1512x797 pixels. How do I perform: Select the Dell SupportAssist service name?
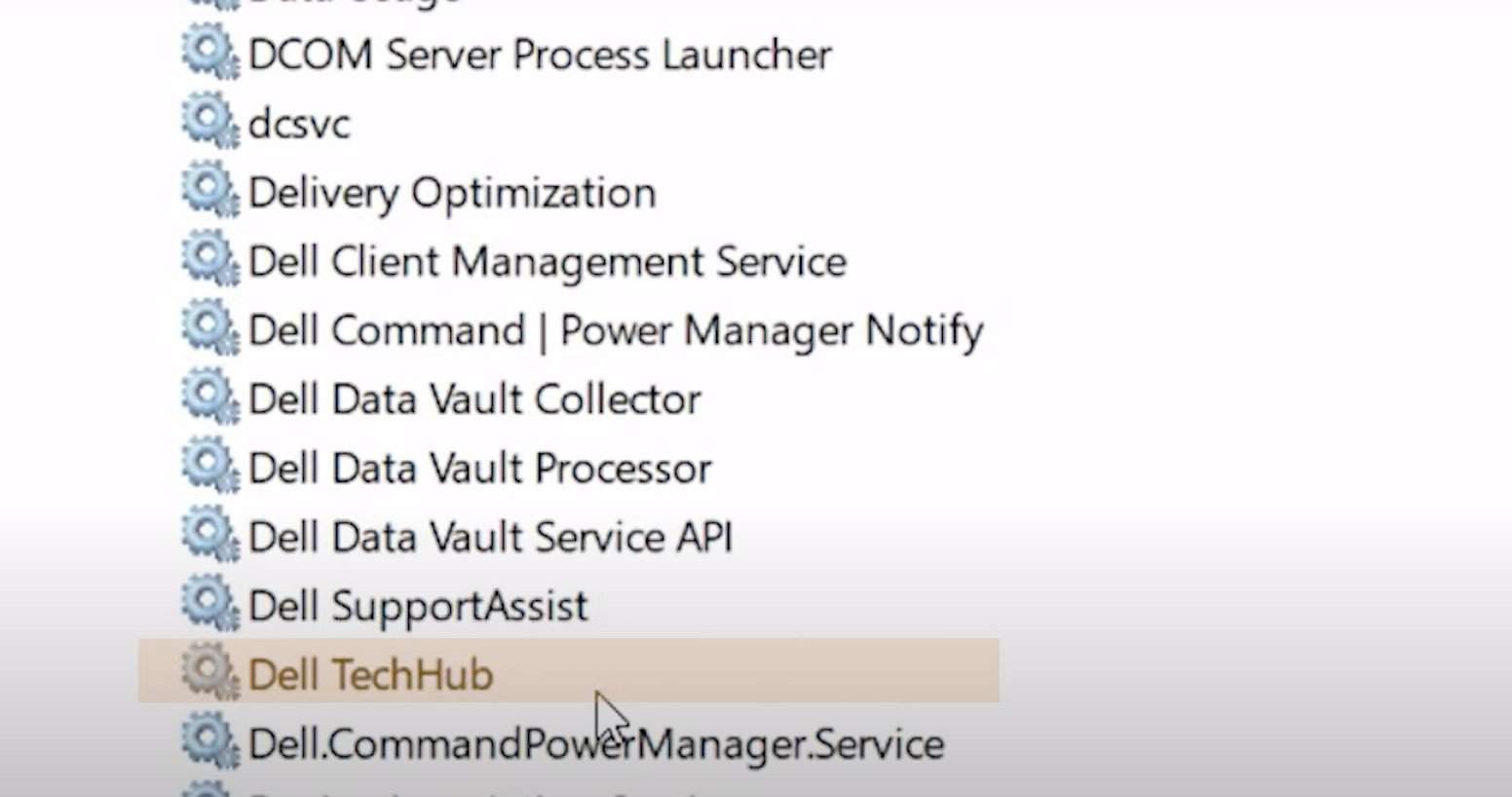[418, 606]
